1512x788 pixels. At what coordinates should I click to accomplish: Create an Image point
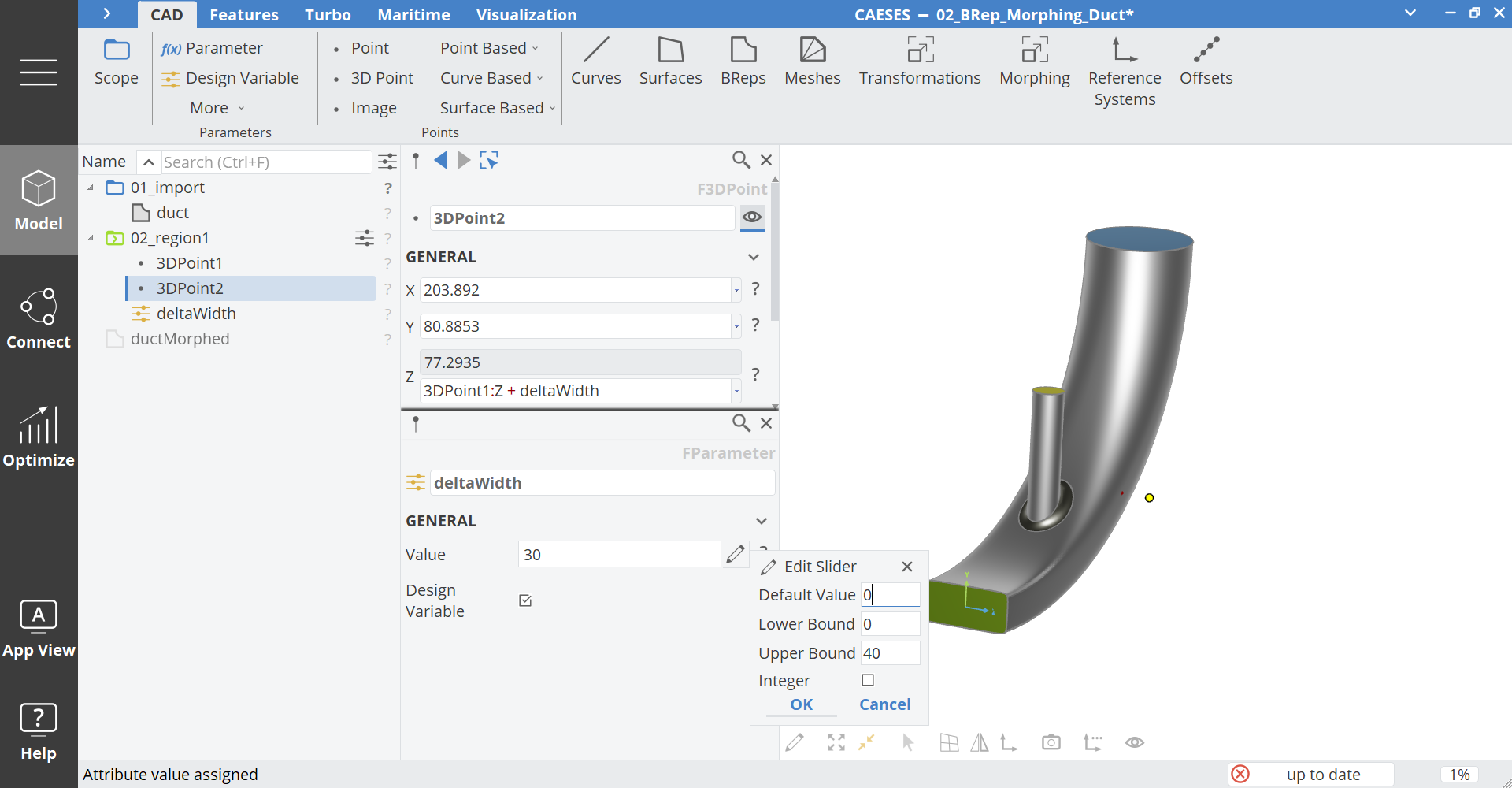365,108
